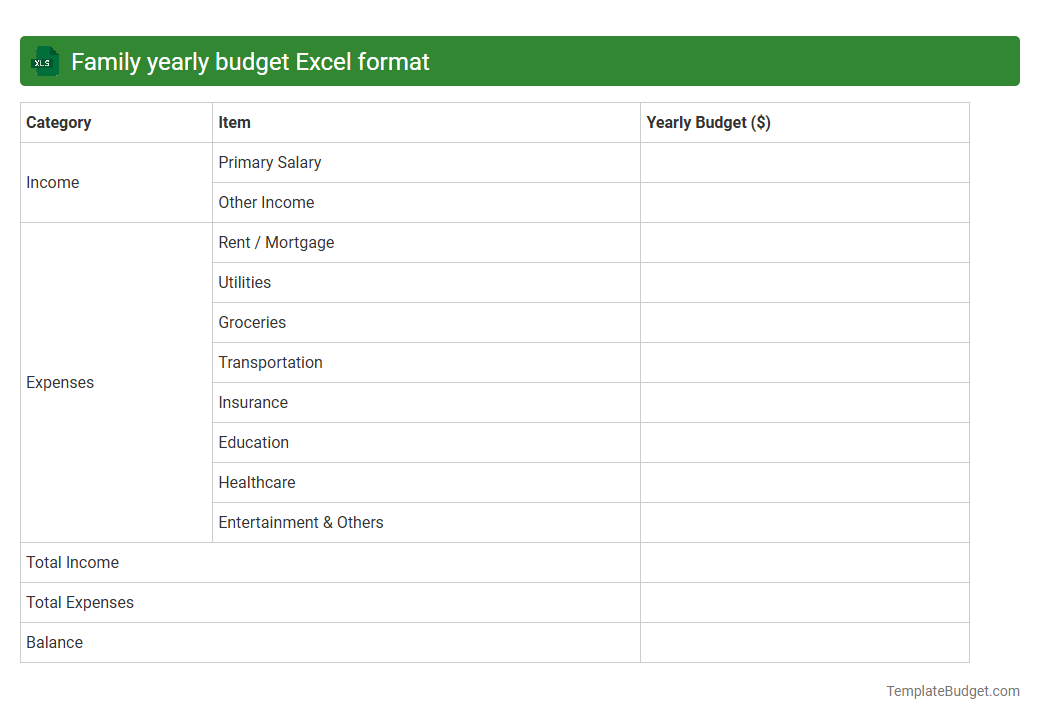Image resolution: width=1040 pixels, height=720 pixels.
Task: Select the 'Yearly Budget ($)' column header
Action: pos(708,122)
